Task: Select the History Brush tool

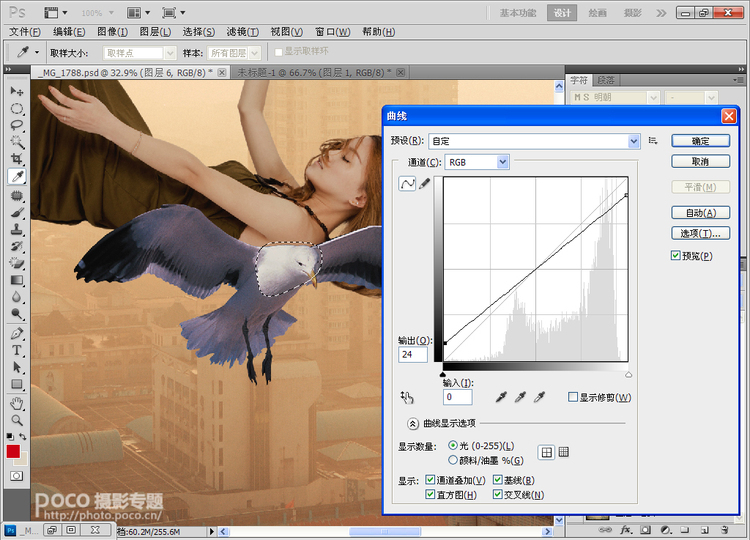Action: point(17,246)
